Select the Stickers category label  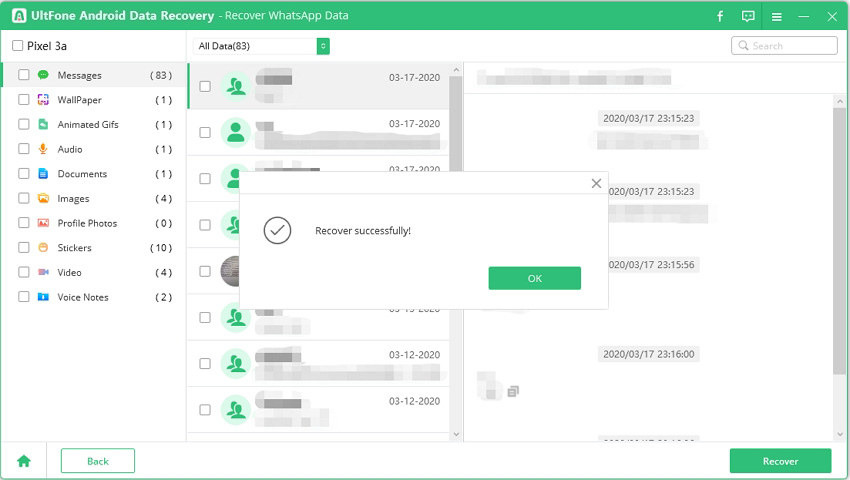click(75, 248)
